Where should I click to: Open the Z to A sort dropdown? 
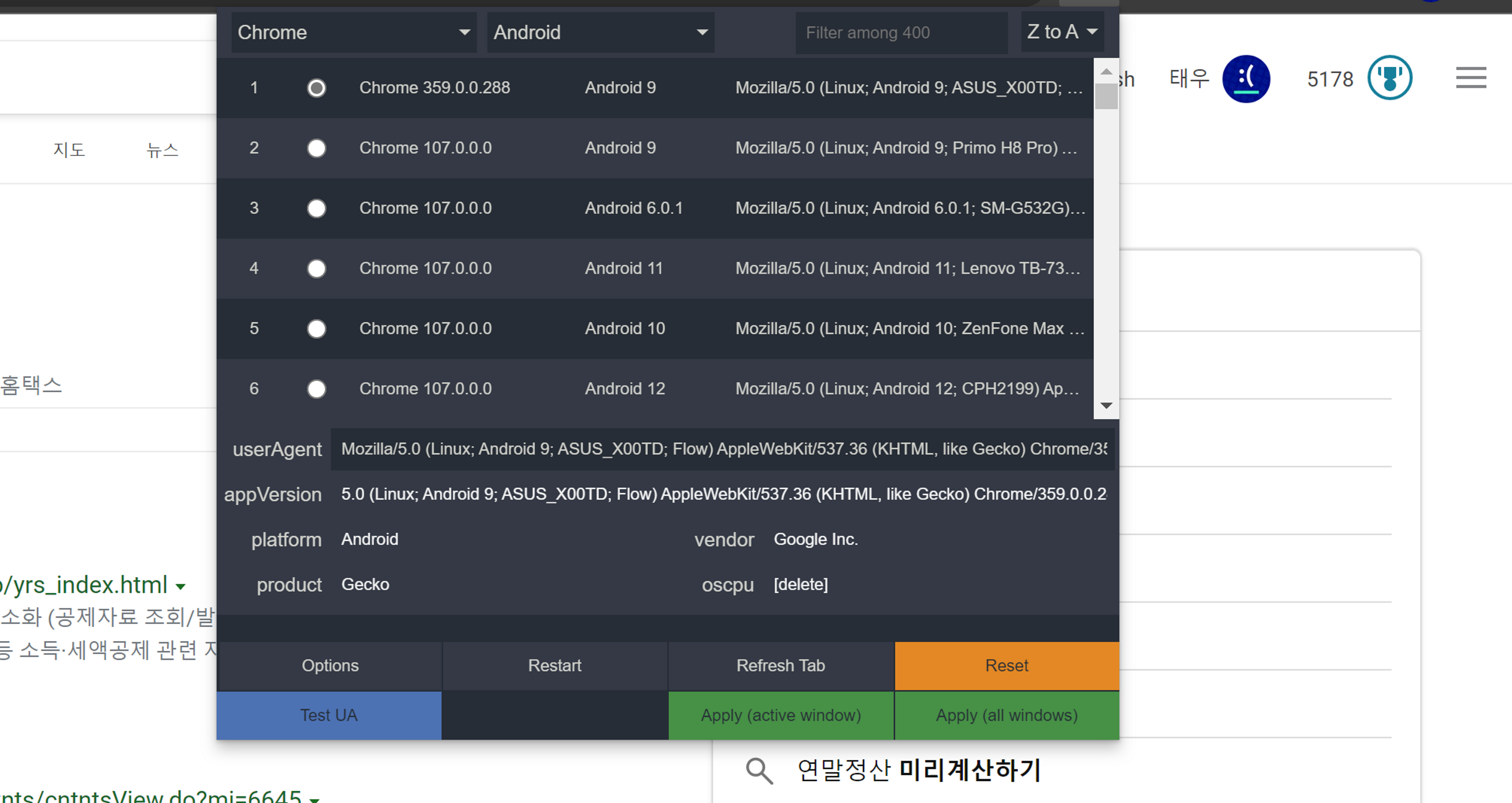[x=1061, y=32]
